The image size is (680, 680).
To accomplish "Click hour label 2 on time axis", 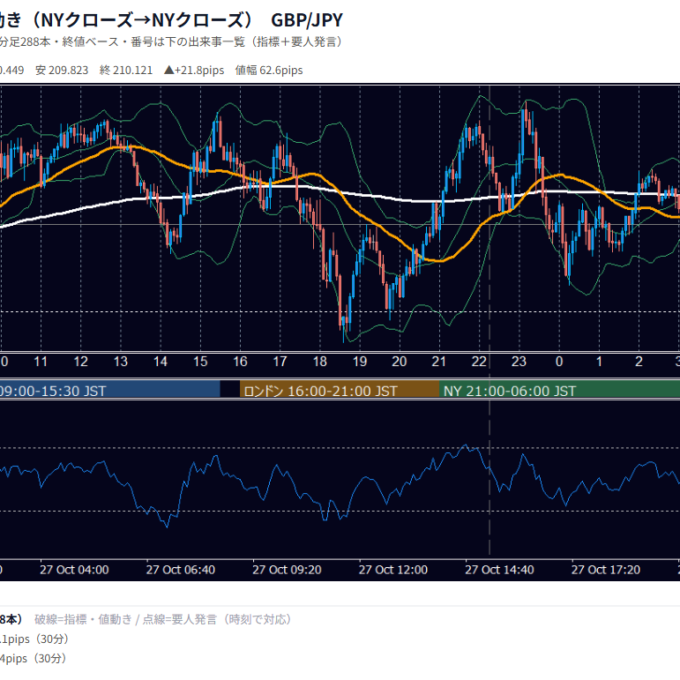I will (639, 361).
